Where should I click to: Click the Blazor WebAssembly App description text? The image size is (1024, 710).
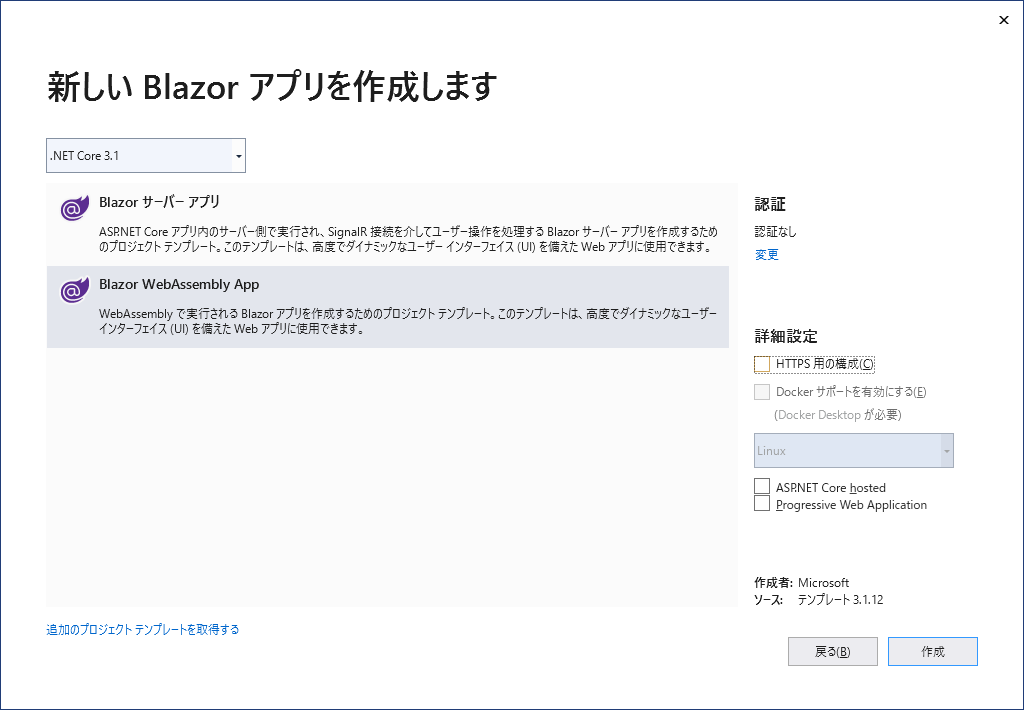408,321
